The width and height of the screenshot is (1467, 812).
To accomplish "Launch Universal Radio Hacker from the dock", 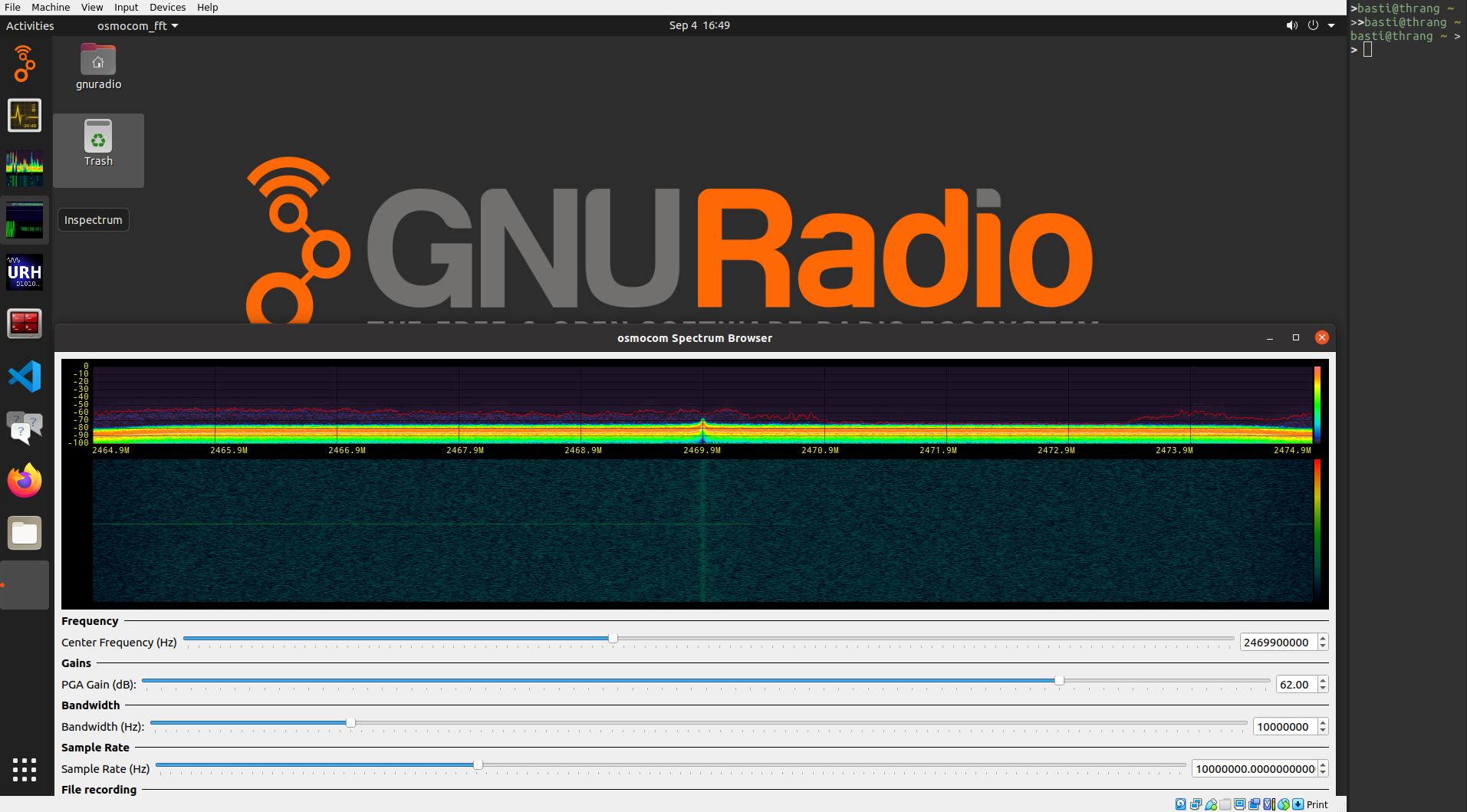I will (x=25, y=272).
